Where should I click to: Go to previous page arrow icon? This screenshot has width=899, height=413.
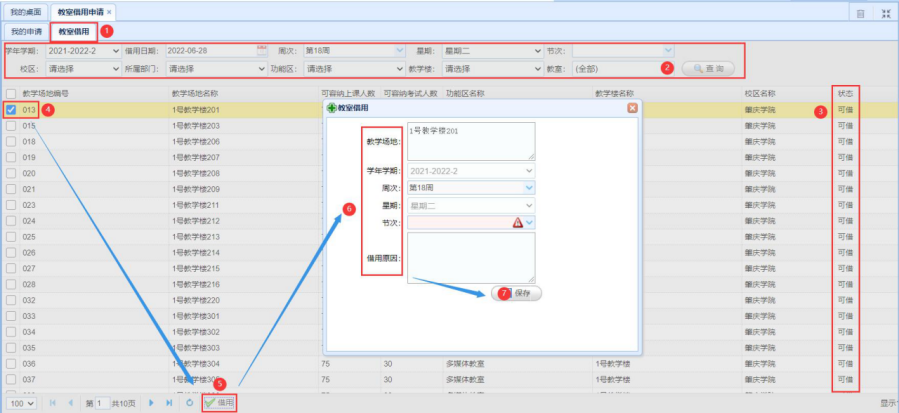pyautogui.click(x=70, y=402)
